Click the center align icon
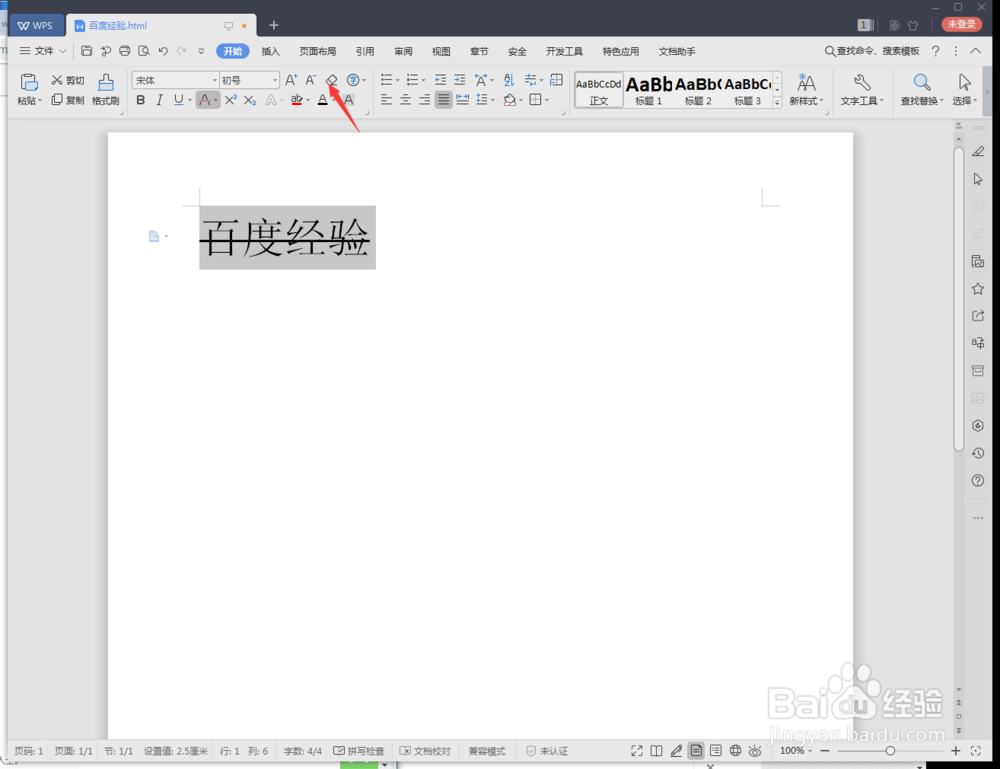 pos(406,99)
